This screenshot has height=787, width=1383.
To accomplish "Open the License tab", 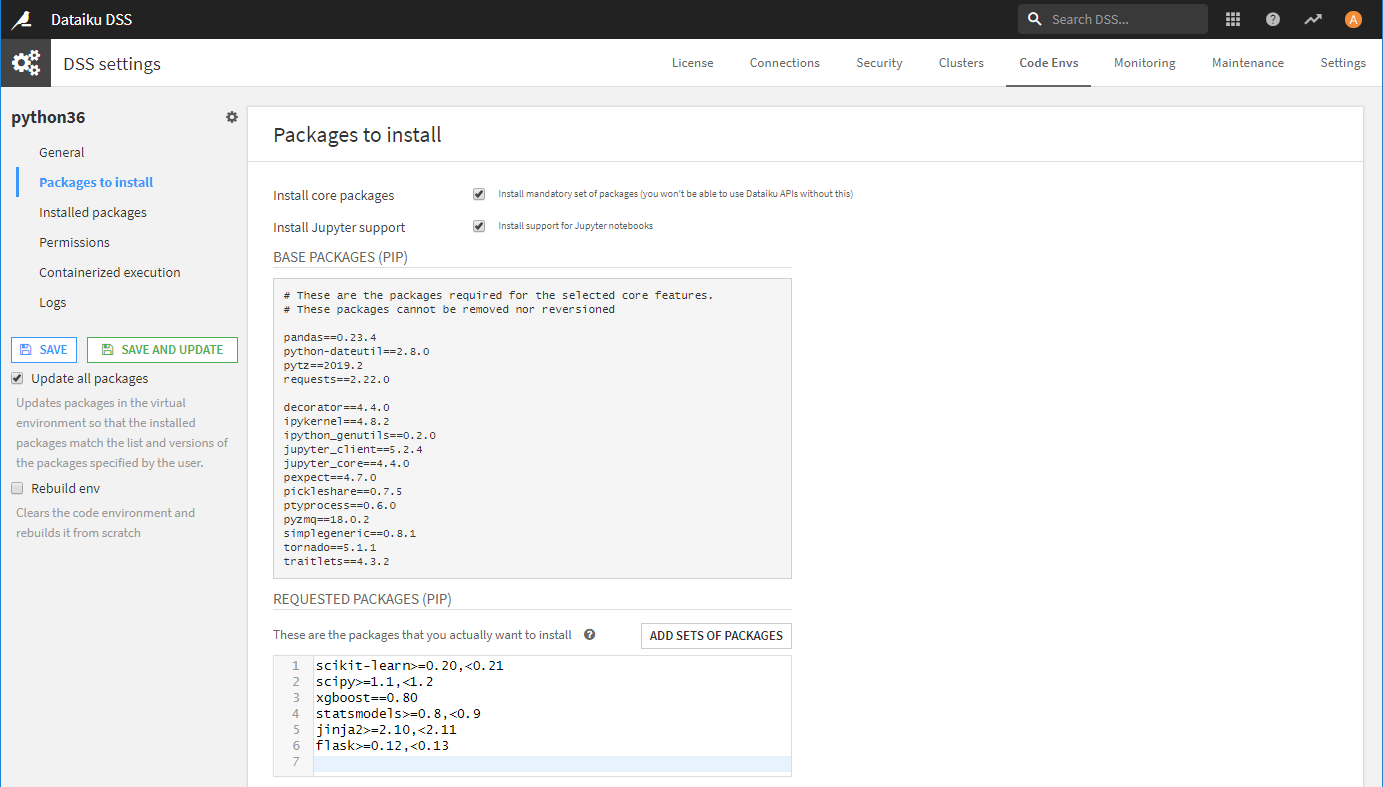I will point(692,63).
